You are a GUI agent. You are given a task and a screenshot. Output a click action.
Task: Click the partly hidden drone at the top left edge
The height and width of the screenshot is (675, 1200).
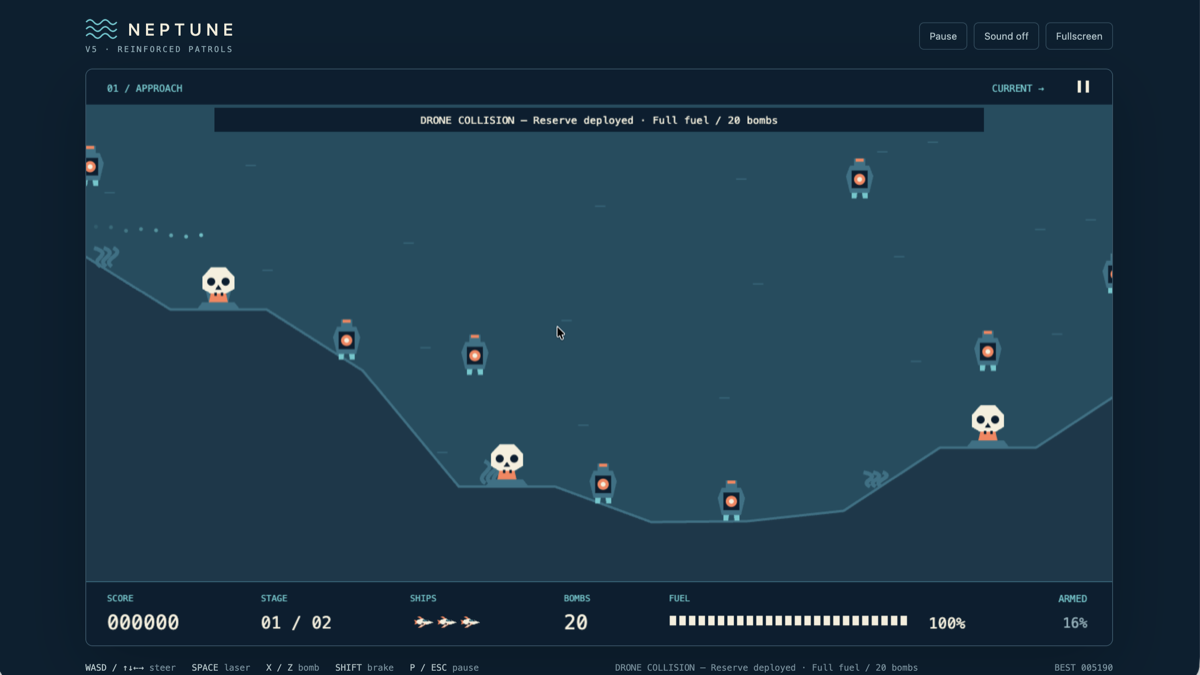pos(93,166)
